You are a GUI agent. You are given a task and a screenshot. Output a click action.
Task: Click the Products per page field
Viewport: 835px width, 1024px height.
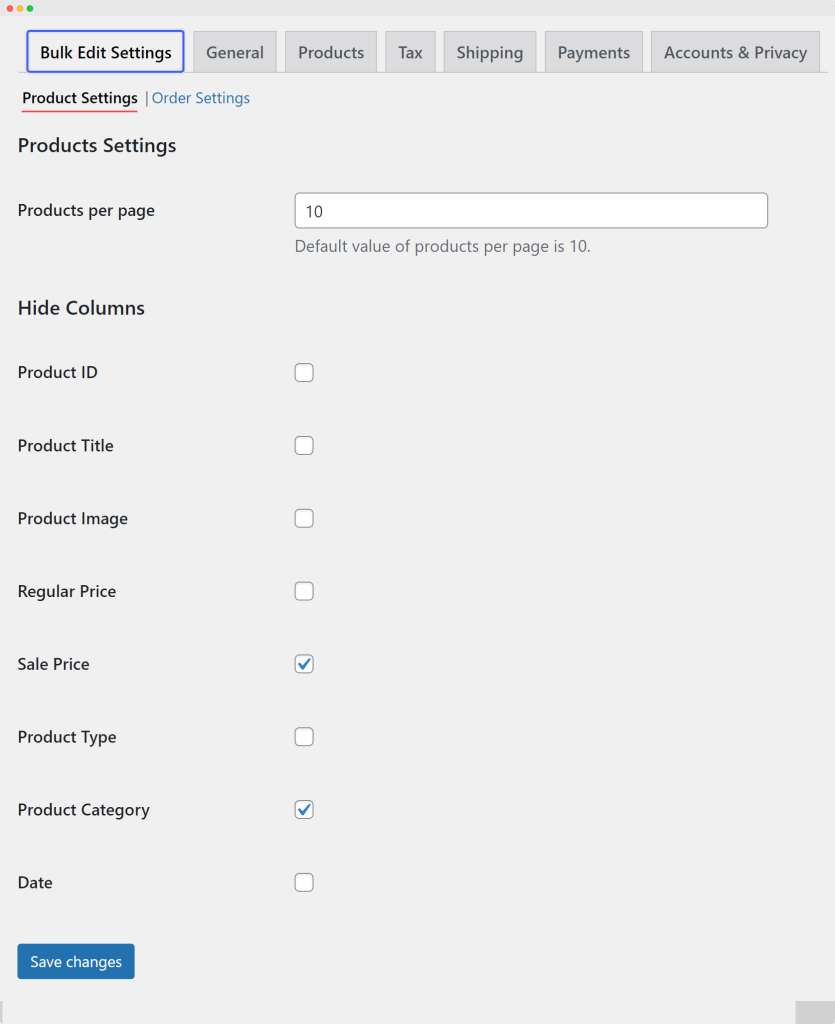[x=531, y=211]
